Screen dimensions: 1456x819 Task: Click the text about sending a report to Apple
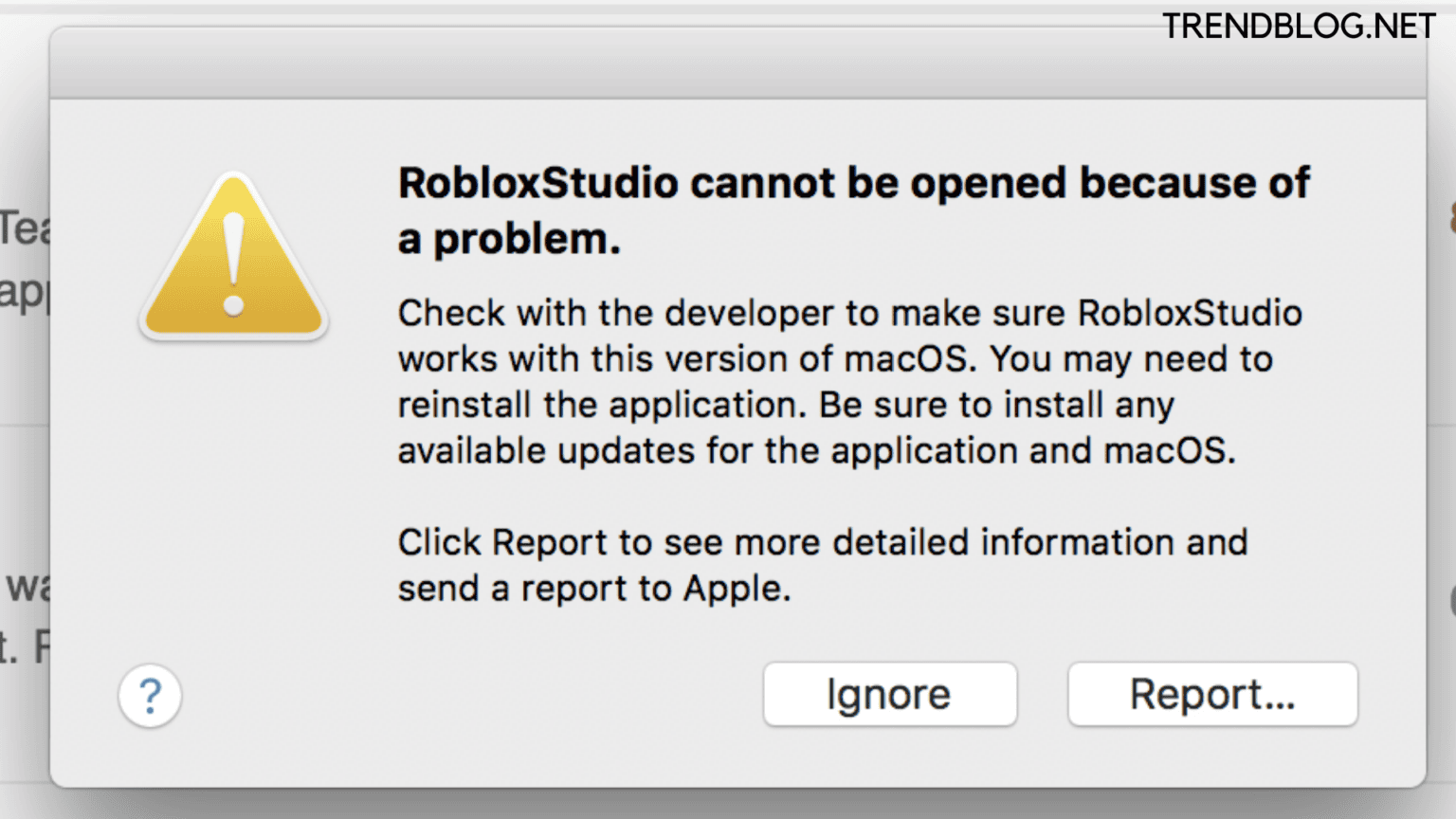point(823,565)
